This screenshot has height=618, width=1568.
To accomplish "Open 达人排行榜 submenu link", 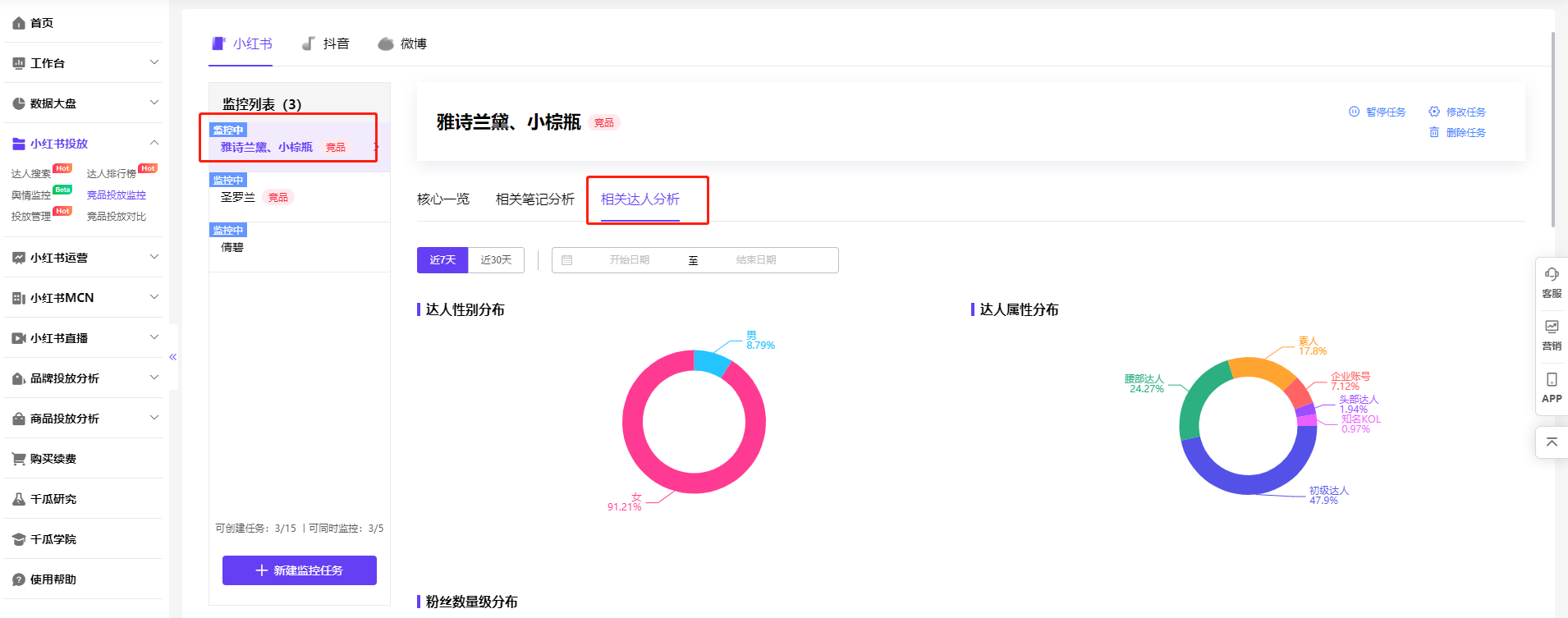I will click(x=112, y=174).
